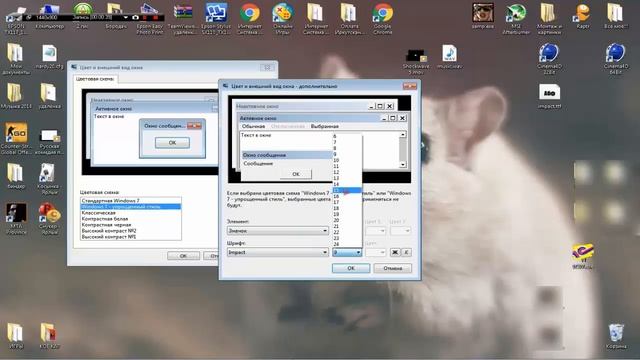The width and height of the screenshot is (640, 360).
Task: Open the MTA Province shortcut
Action: pyautogui.click(x=16, y=218)
